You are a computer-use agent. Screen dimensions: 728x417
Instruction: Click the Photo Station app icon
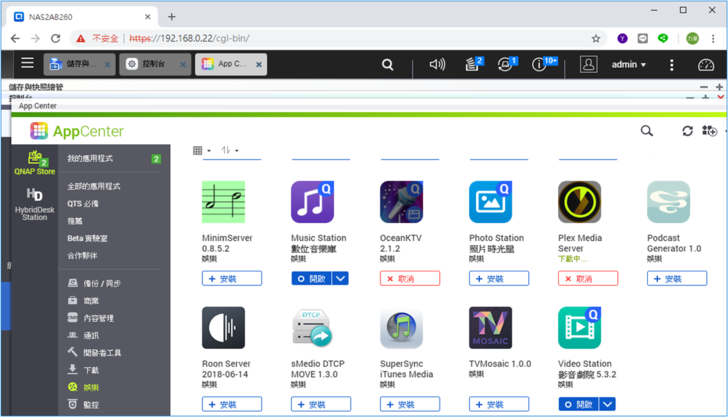coord(491,202)
